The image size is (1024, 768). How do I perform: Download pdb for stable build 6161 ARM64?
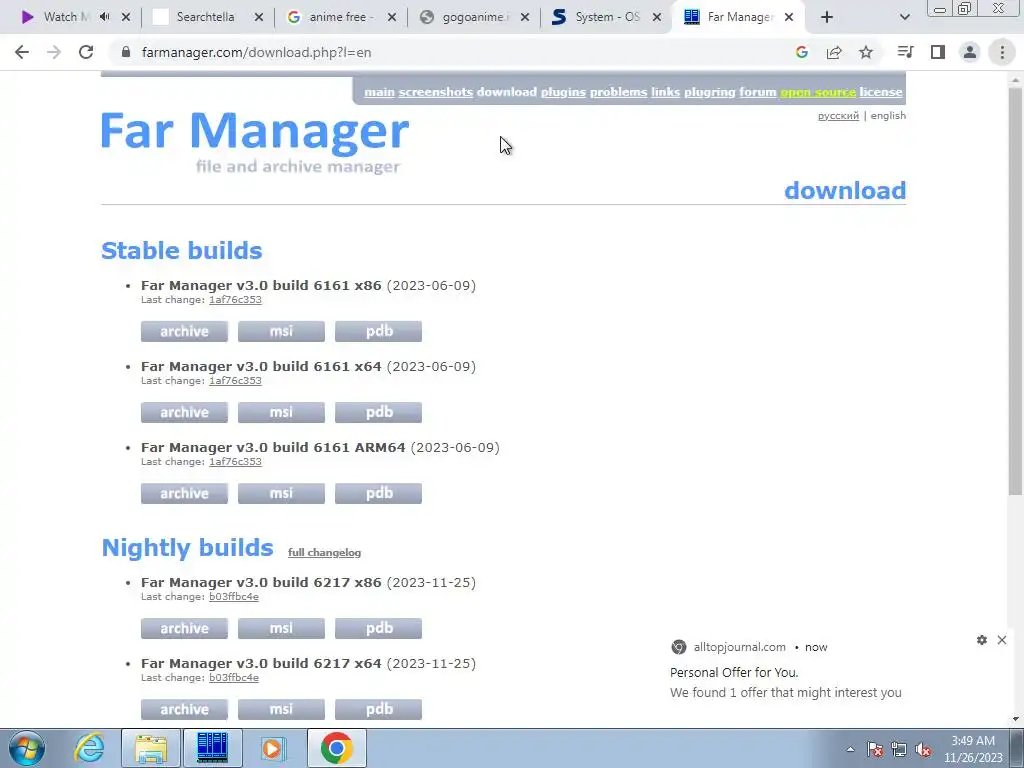pyautogui.click(x=378, y=493)
